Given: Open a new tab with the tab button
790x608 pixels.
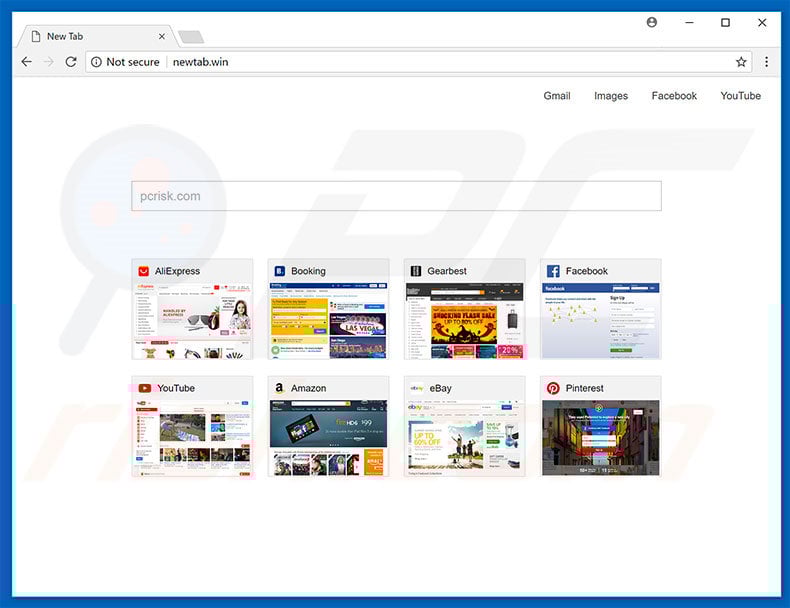Looking at the screenshot, I should click(x=191, y=37).
